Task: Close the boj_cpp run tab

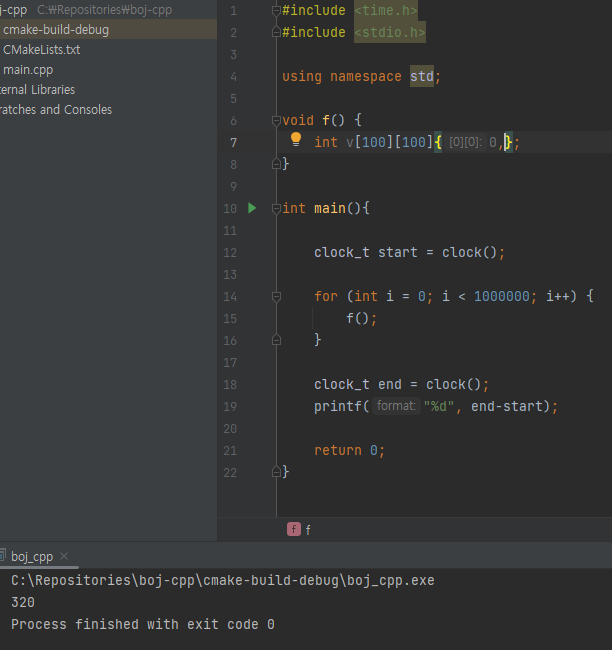Action: (x=64, y=556)
